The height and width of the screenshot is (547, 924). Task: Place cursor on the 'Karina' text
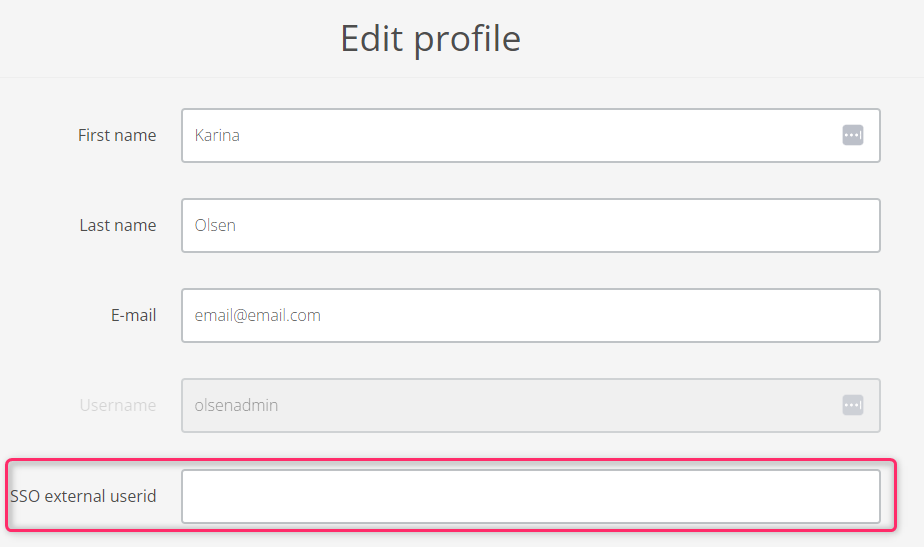(x=217, y=136)
